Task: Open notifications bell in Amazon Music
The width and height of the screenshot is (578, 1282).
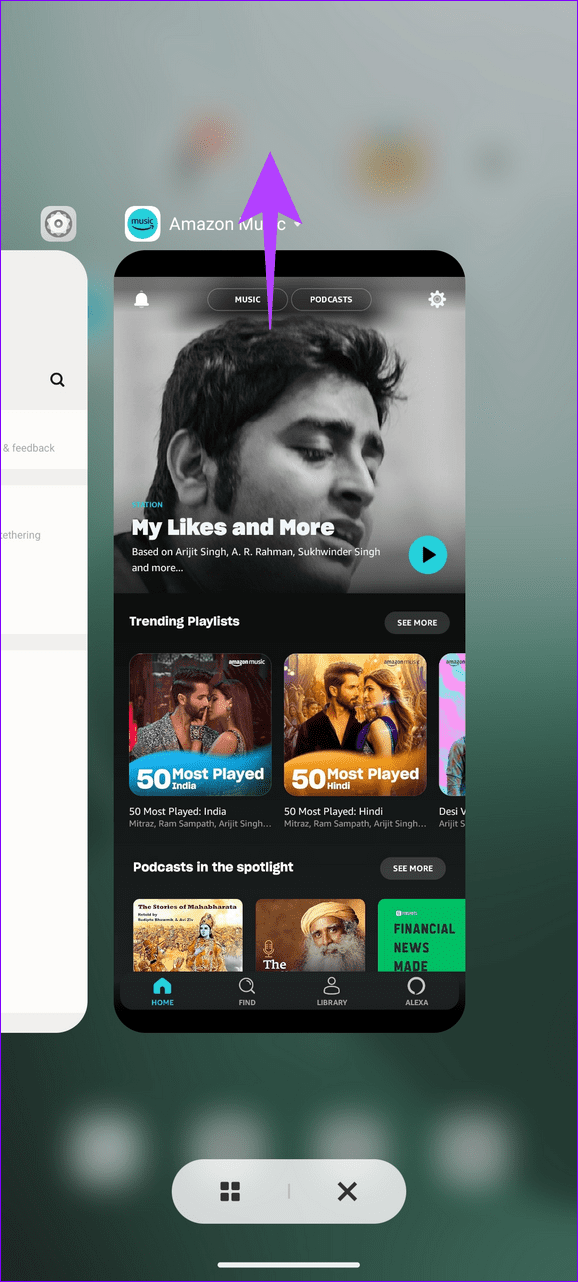Action: pyautogui.click(x=141, y=299)
